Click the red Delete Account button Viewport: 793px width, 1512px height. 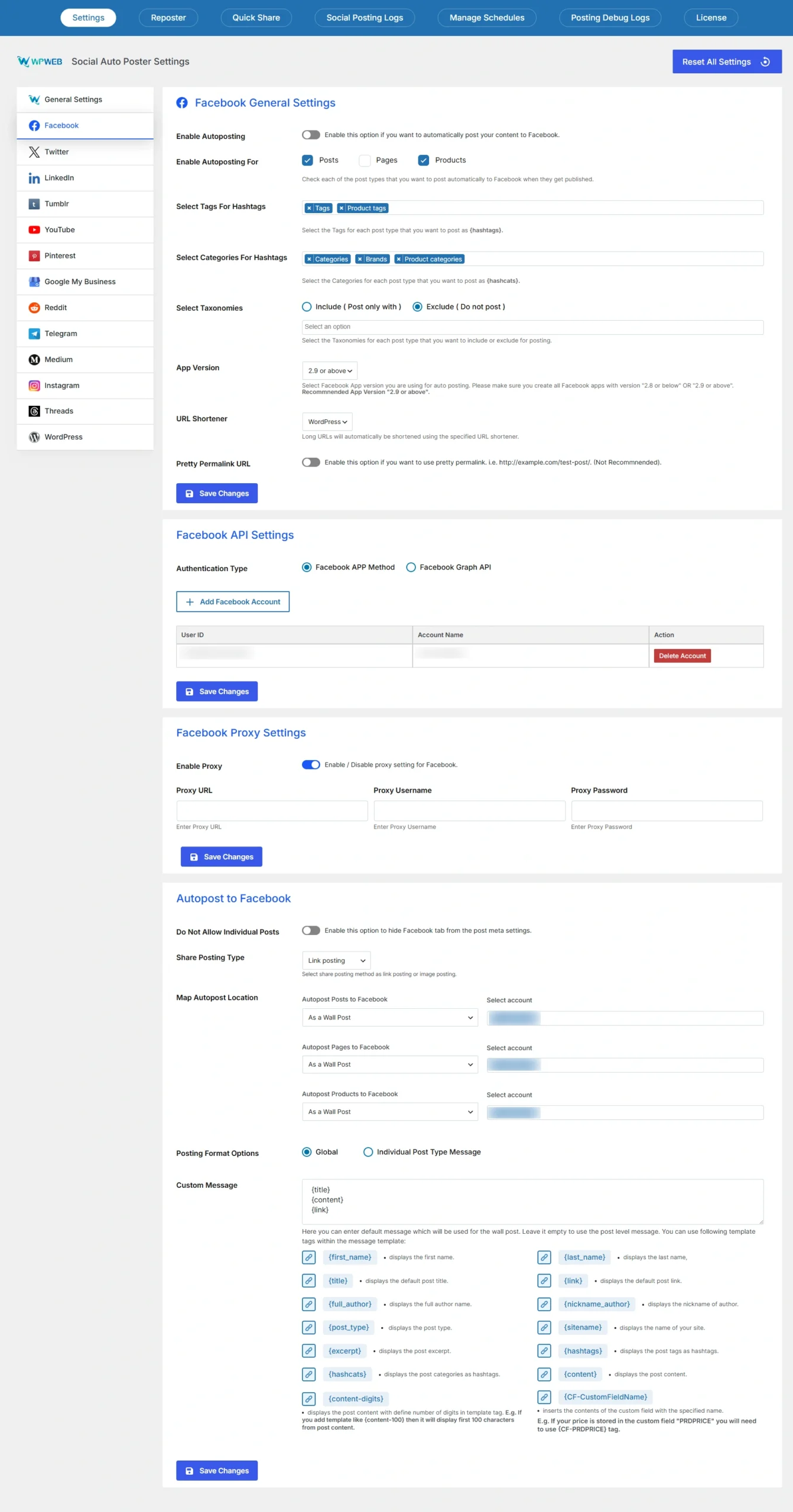(682, 656)
